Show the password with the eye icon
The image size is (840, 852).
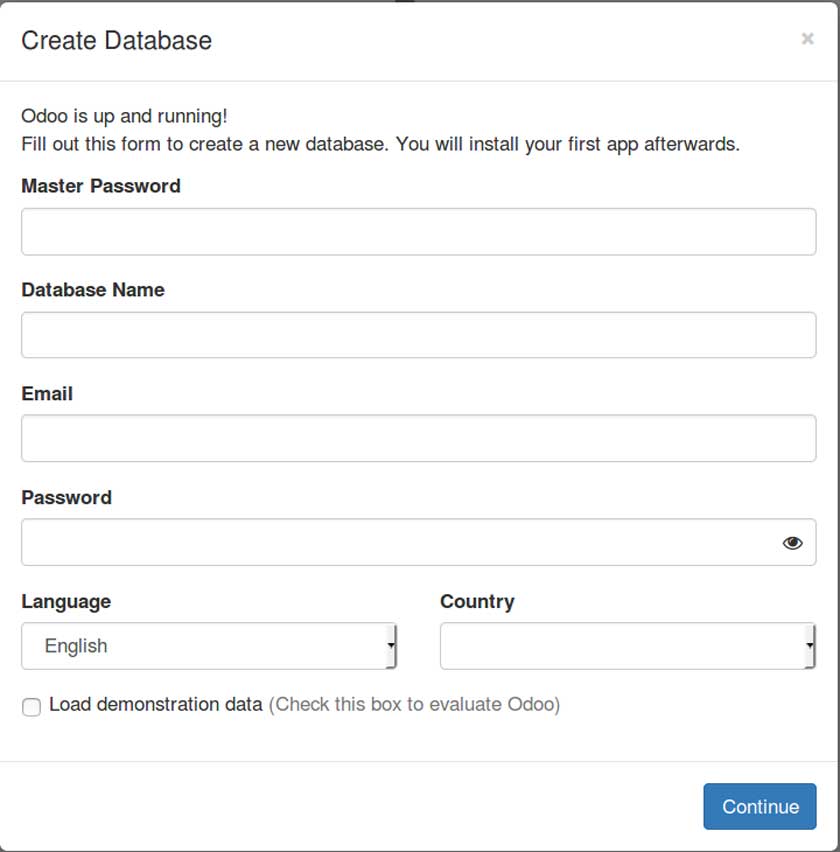793,543
